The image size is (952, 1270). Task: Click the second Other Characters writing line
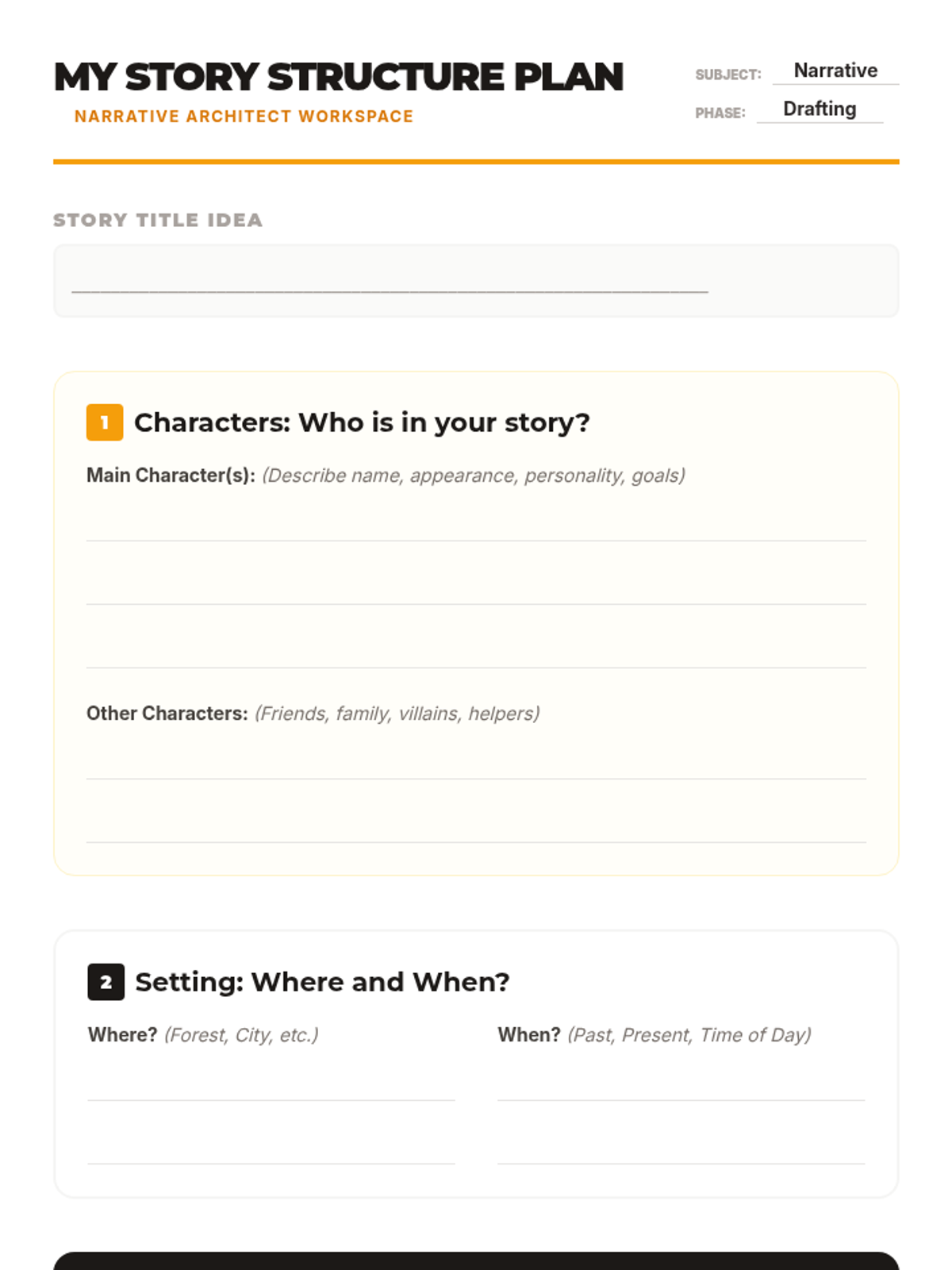pyautogui.click(x=476, y=827)
